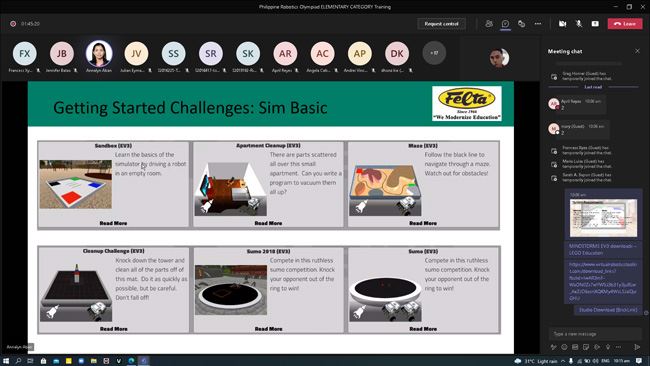Read More under Sumo 2018 (EV3)
650x366 pixels.
point(268,329)
